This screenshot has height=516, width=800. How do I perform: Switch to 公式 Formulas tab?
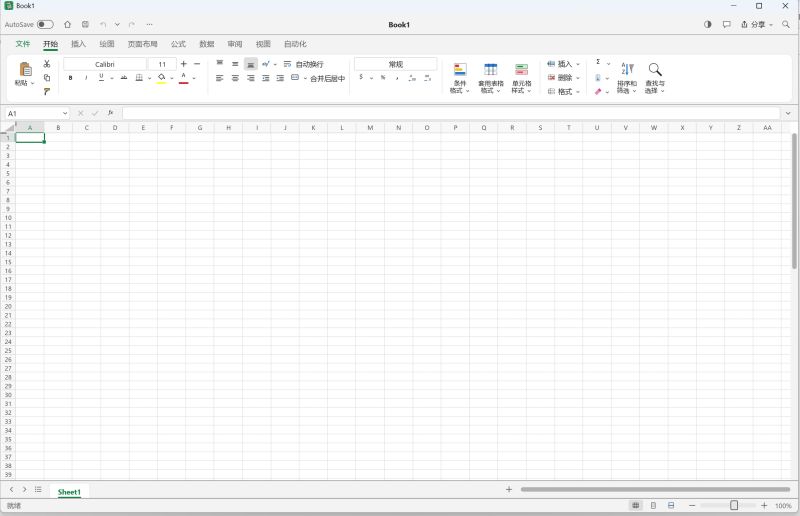click(x=178, y=44)
